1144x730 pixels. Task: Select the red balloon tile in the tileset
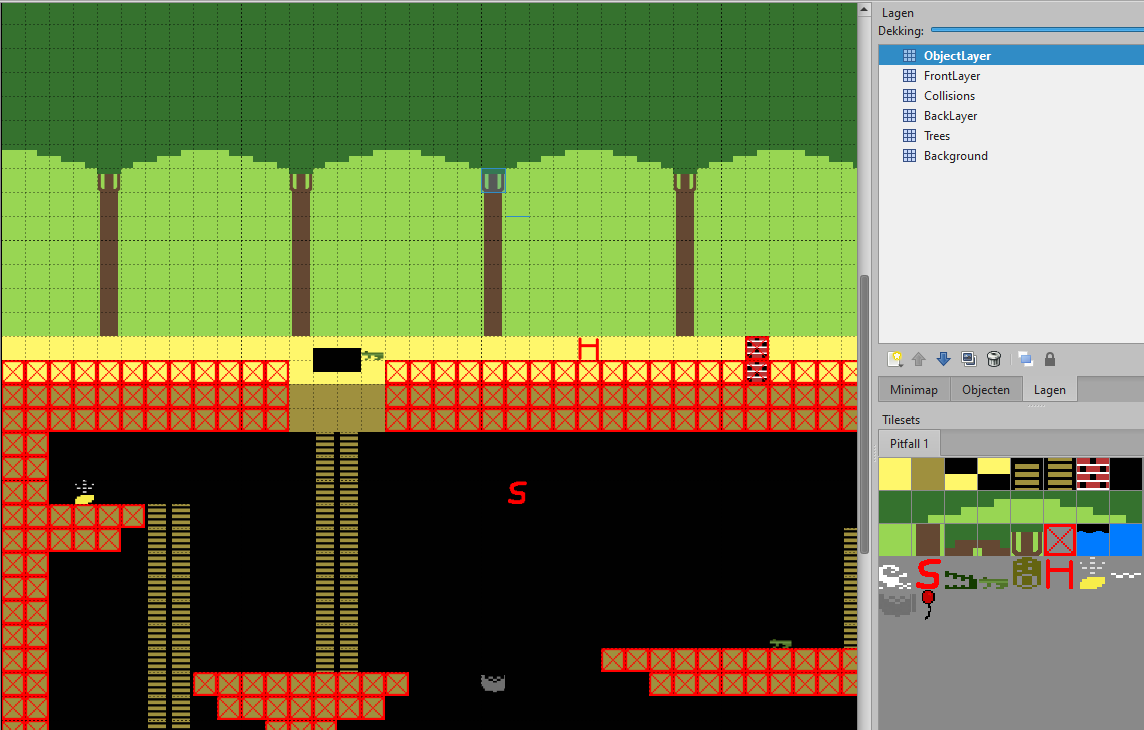coord(928,604)
